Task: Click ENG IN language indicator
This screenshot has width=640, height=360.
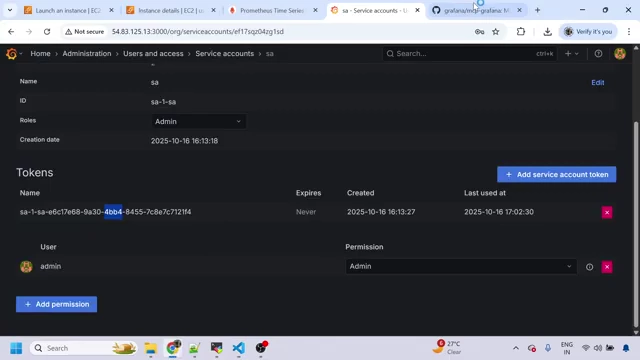Action: tap(567, 348)
